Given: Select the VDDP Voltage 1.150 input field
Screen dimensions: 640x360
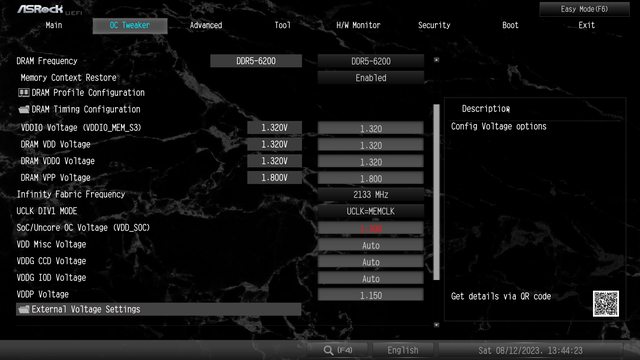Looking at the screenshot, I should click(371, 295).
